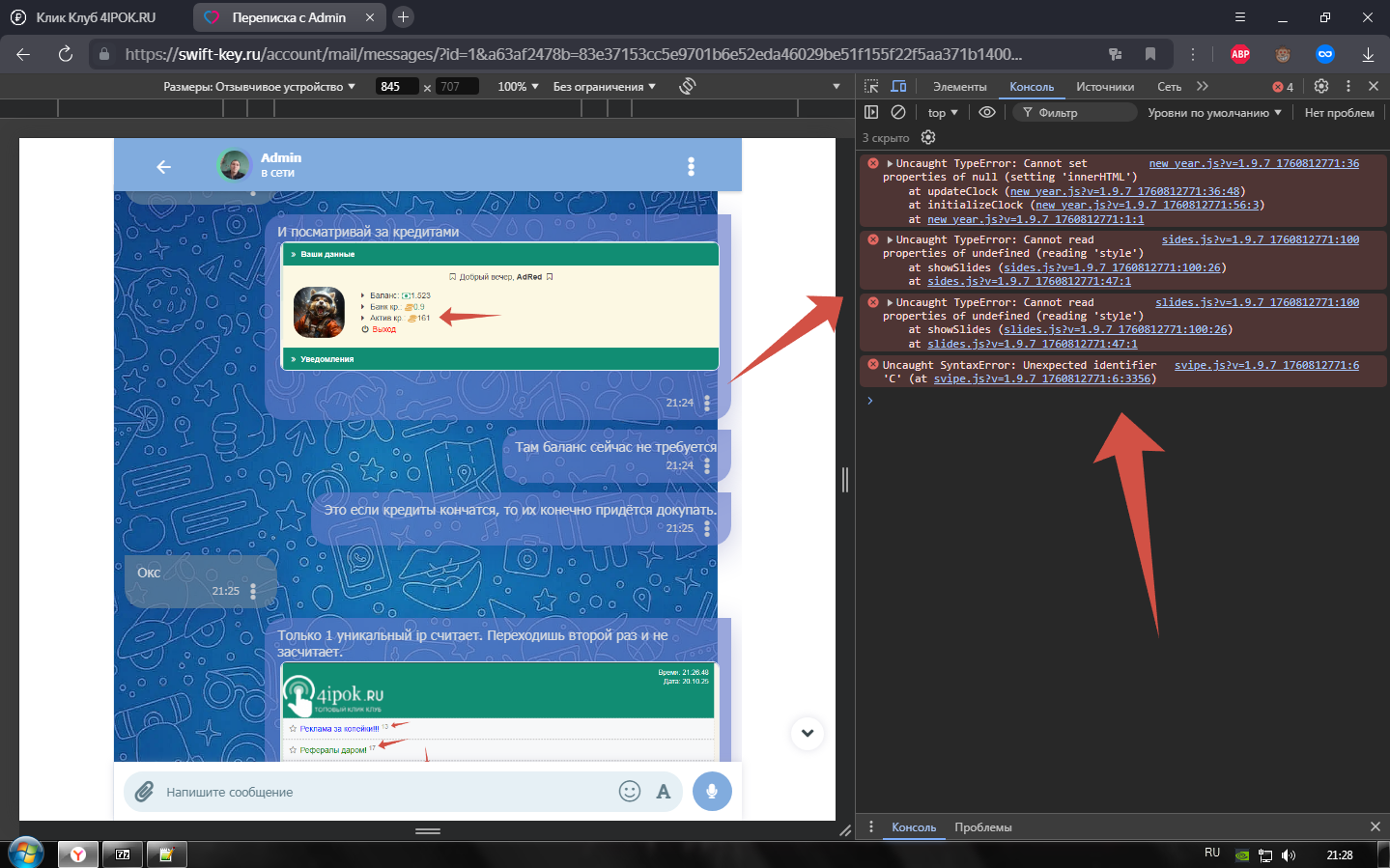
Task: Click the scroll-to-bottom chevron button
Action: pyautogui.click(x=808, y=733)
